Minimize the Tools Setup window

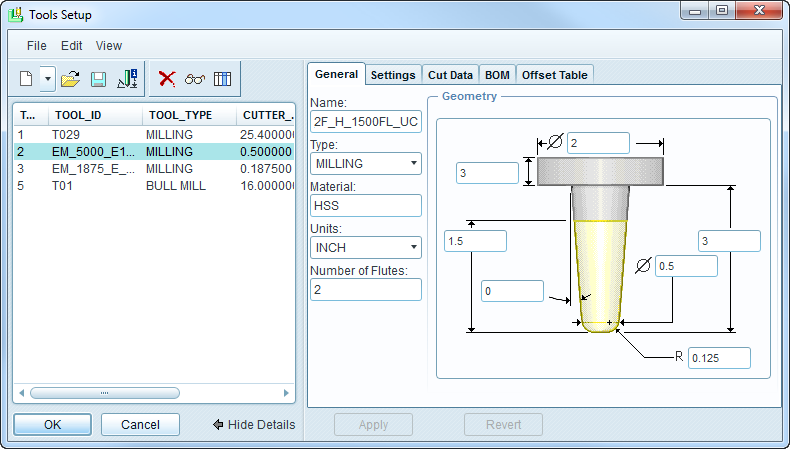tap(695, 11)
